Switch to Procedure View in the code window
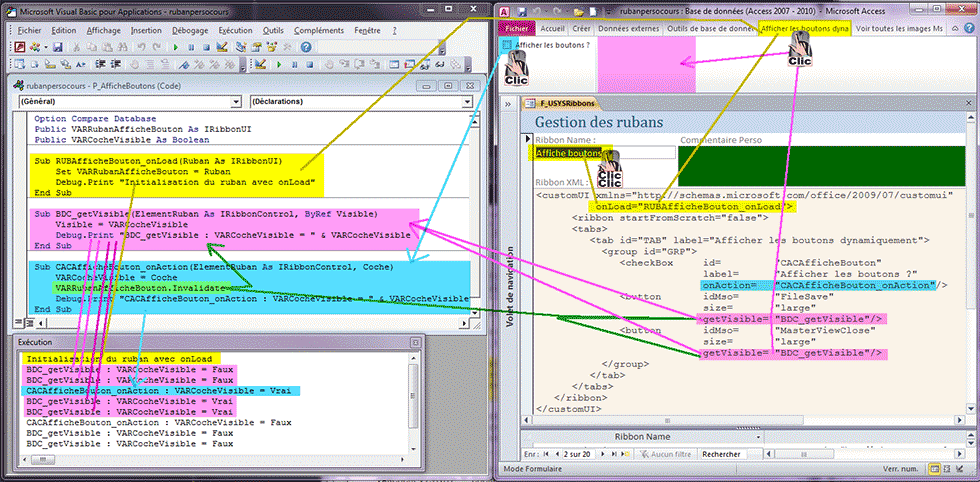This screenshot has width=980, height=482. [x=18, y=323]
